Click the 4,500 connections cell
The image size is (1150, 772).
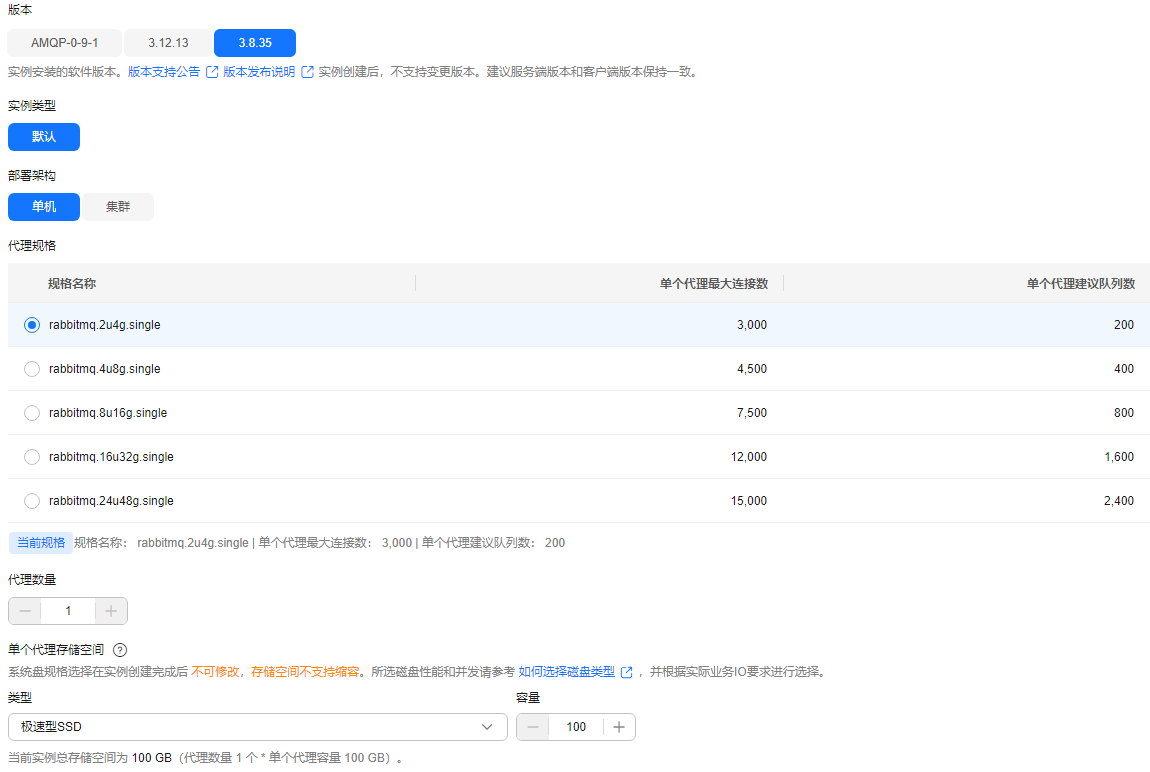[752, 369]
